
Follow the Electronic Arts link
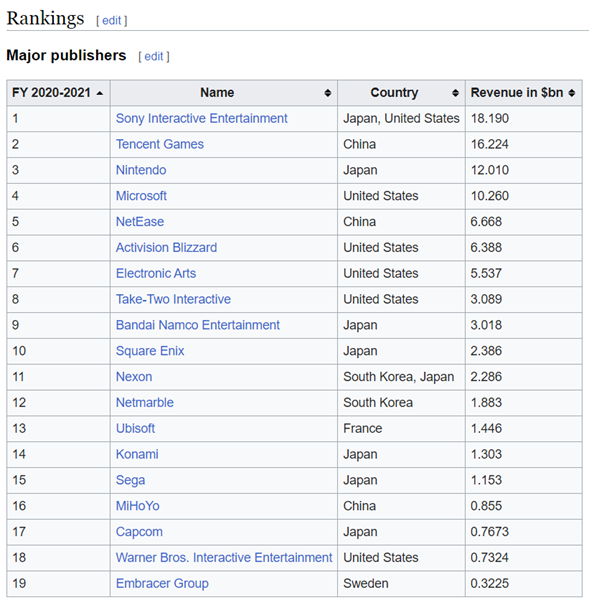156,273
